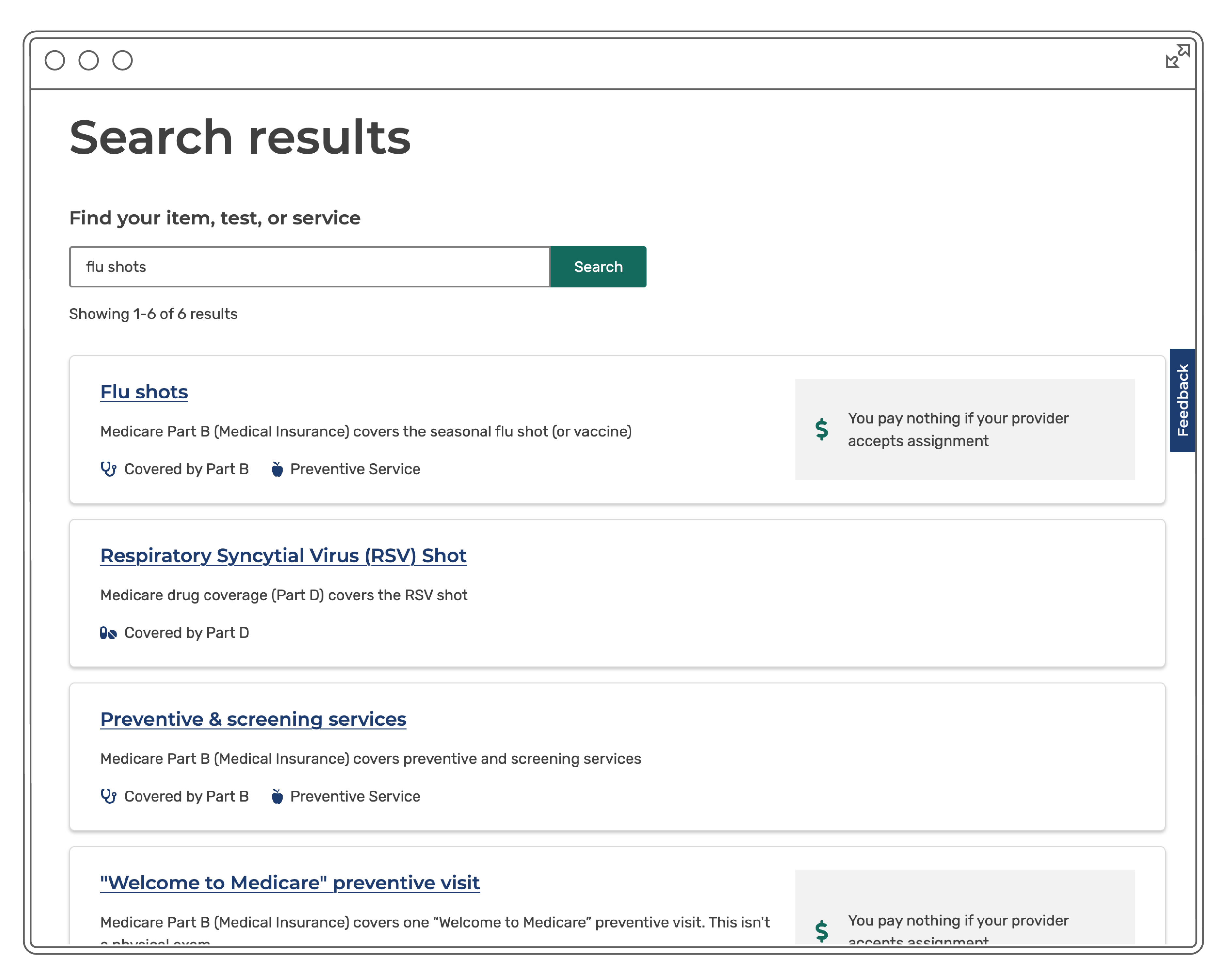This screenshot has width=1232, height=980.
Task: Click the expand arrow icon at top right
Action: point(1178,56)
